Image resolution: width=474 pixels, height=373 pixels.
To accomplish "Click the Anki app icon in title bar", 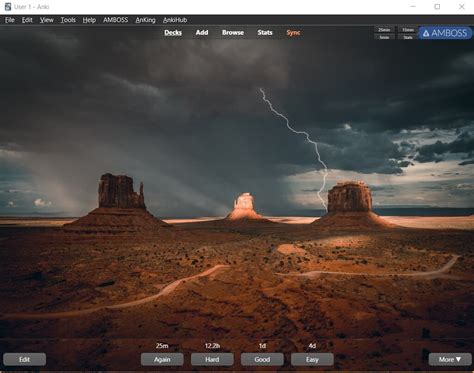I will (x=8, y=7).
